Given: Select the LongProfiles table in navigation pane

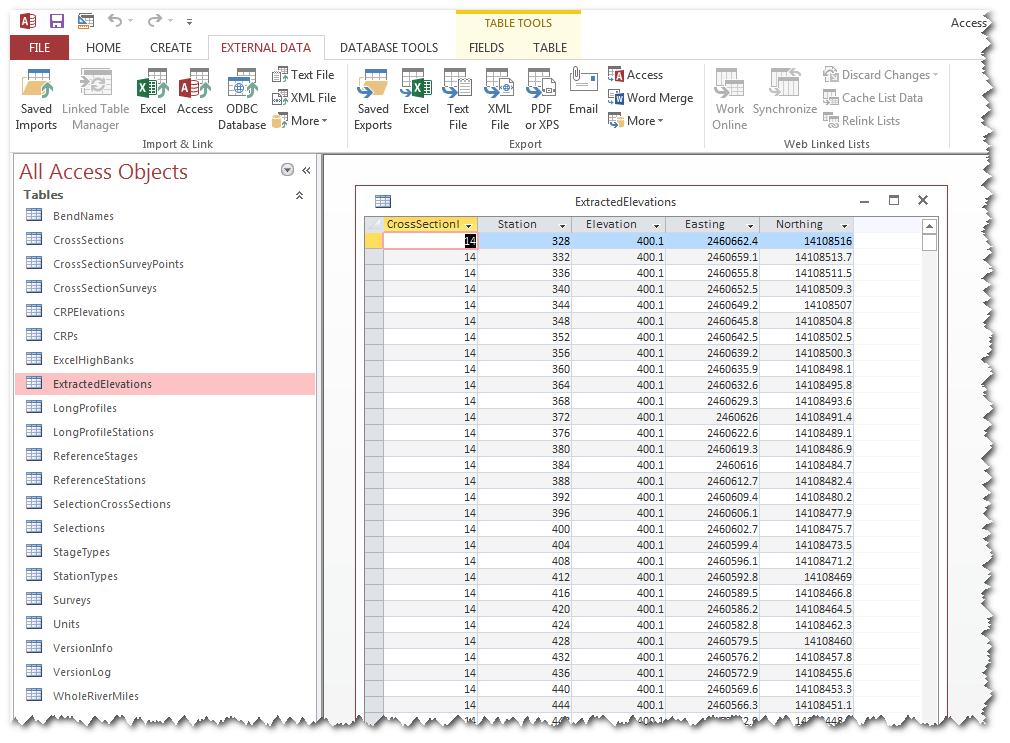Looking at the screenshot, I should 85,408.
